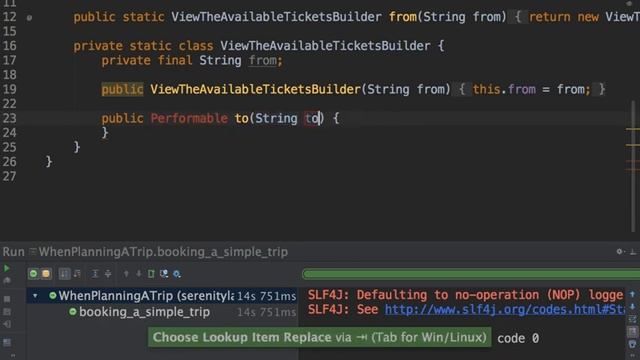This screenshot has height=360, width=640.
Task: Click 'code 0' text in console
Action: click(518, 338)
